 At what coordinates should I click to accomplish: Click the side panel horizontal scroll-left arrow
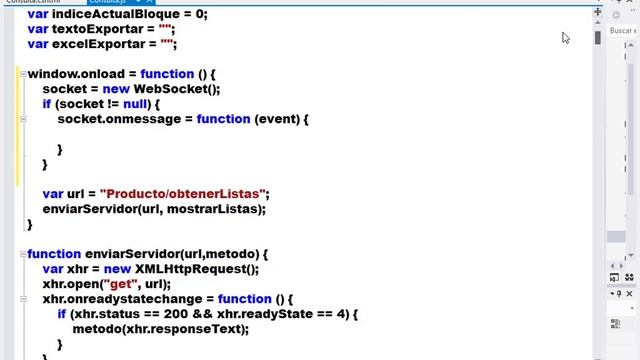612,266
